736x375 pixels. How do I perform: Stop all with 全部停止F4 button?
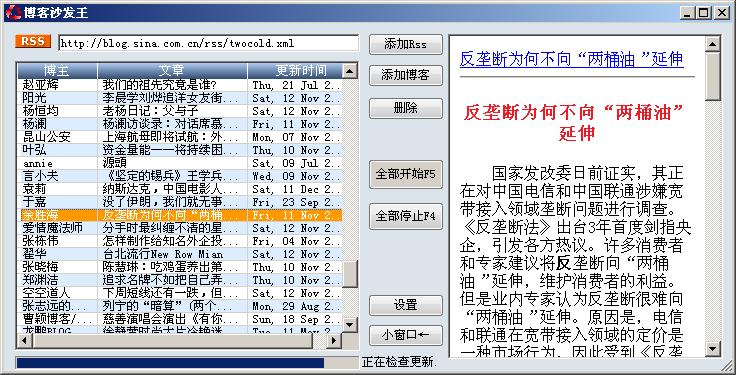coord(406,216)
